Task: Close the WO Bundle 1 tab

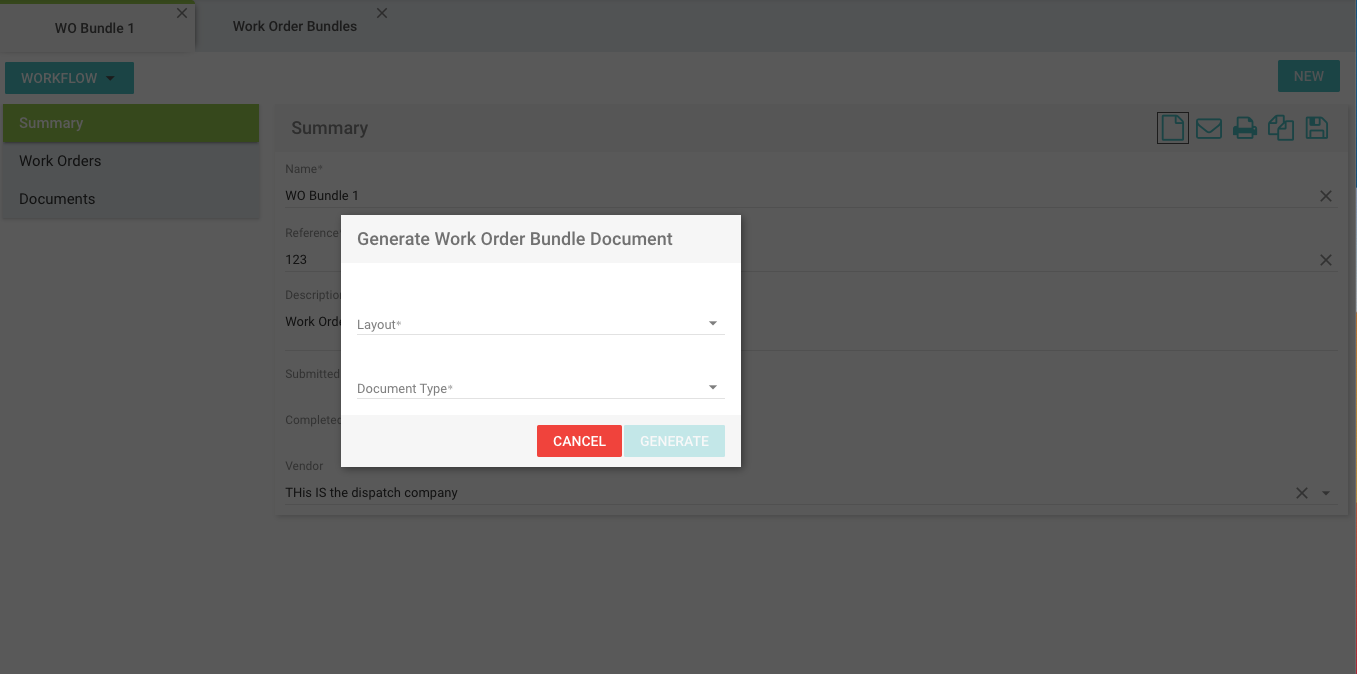Action: click(x=181, y=14)
